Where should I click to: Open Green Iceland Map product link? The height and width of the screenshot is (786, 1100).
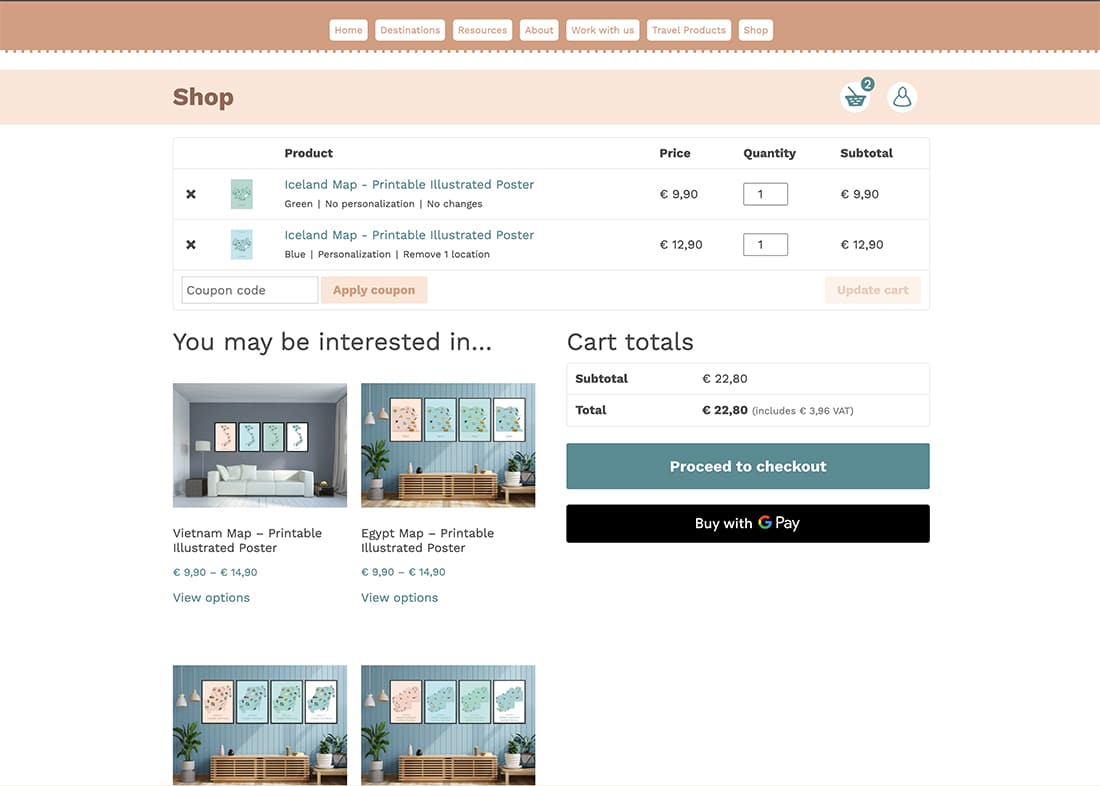409,185
